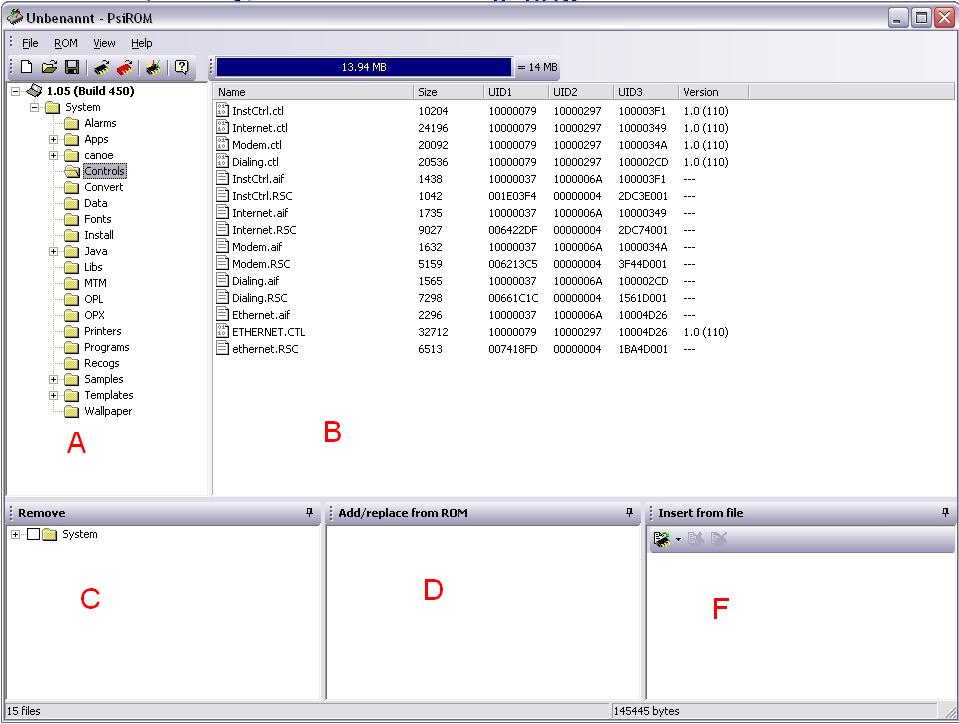The image size is (959, 724).
Task: Select the Dialing.aif file name
Action: pos(255,281)
